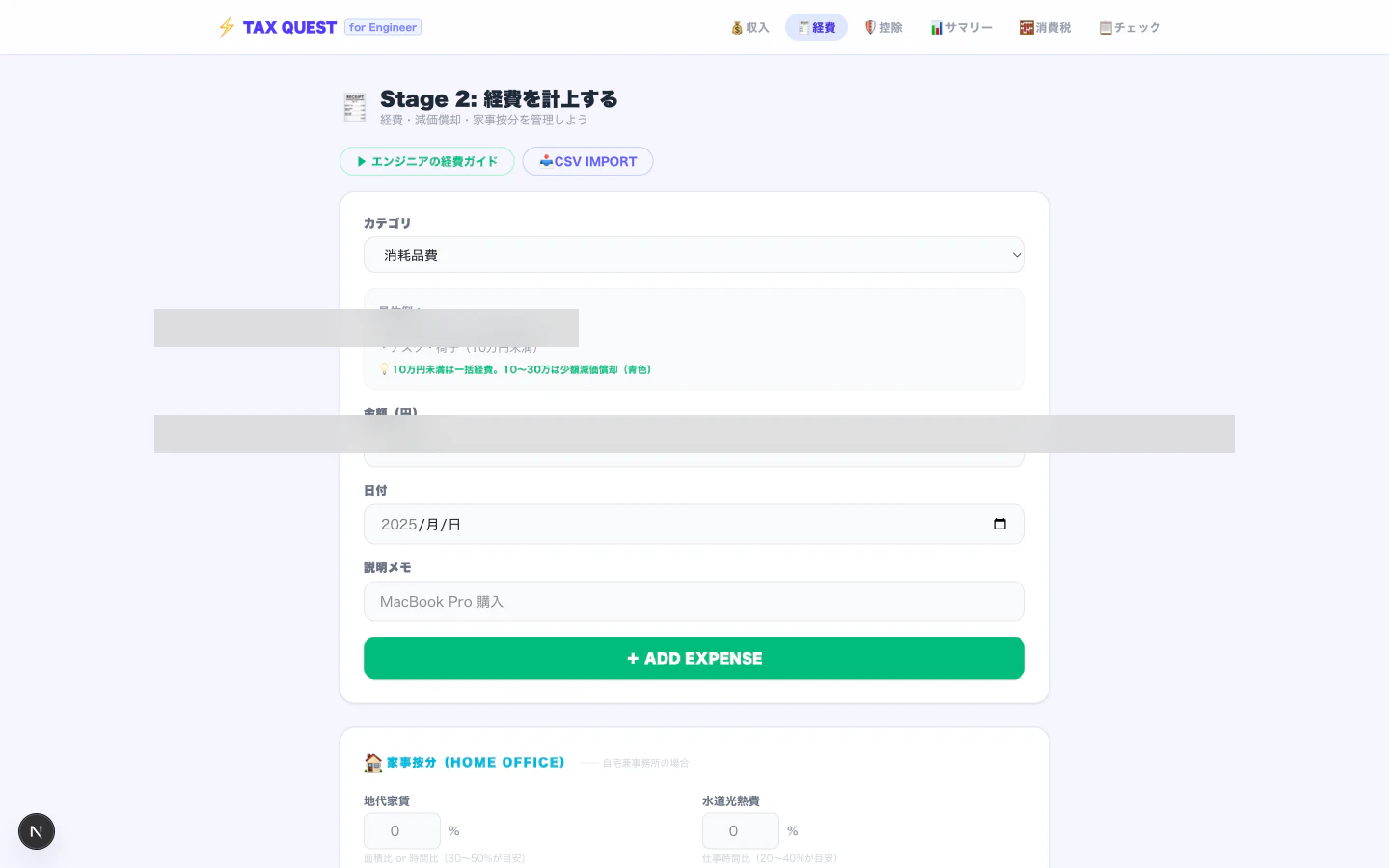Select the money bag 収入 icon
Screen dimensions: 1389x868
point(737,27)
